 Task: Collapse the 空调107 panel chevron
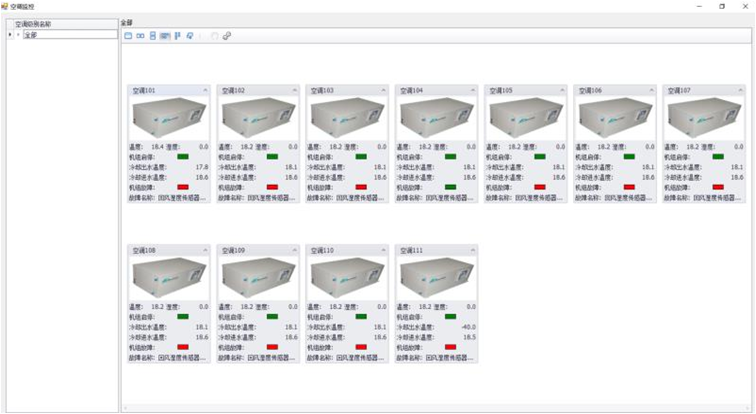(741, 90)
